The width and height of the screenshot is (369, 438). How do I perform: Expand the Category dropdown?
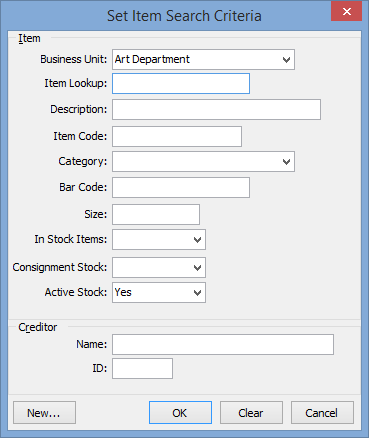click(x=203, y=162)
